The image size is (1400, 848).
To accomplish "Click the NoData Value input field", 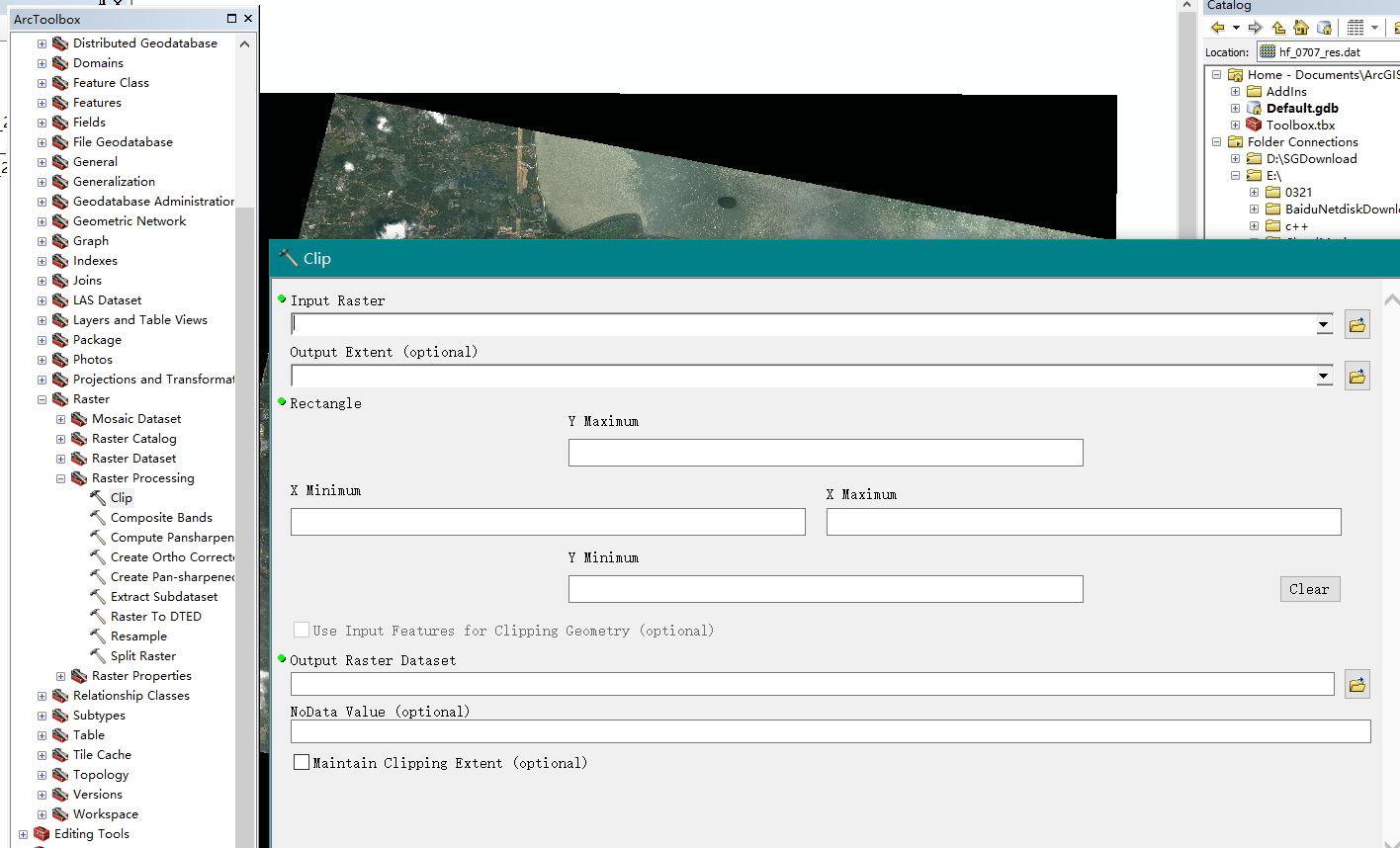I will tap(831, 731).
